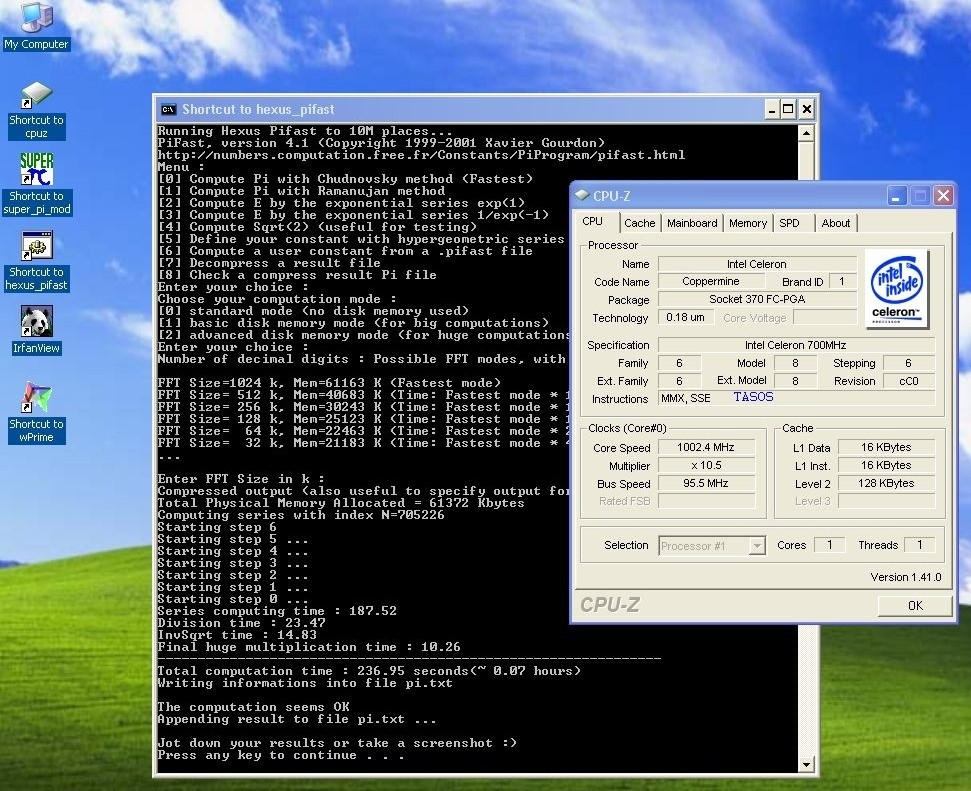The width and height of the screenshot is (971, 791).
Task: Open the Cache tab
Action: 639,223
